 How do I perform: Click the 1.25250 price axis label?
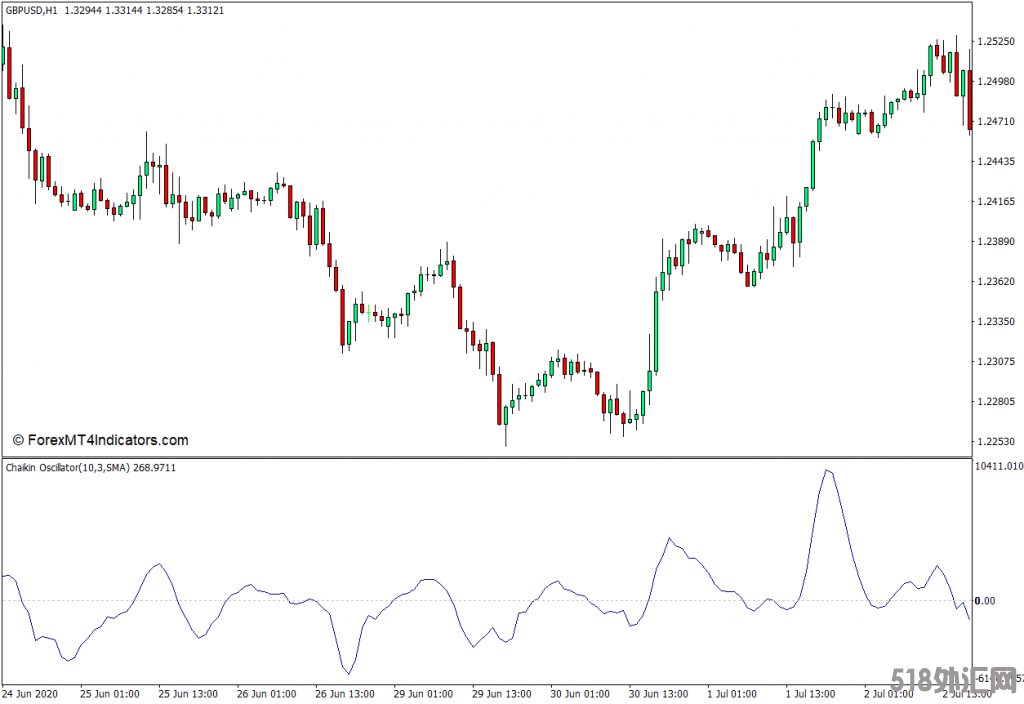996,41
